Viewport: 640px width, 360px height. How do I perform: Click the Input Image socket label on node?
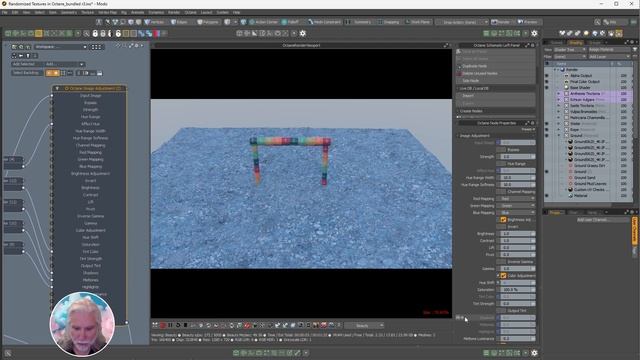click(x=90, y=96)
